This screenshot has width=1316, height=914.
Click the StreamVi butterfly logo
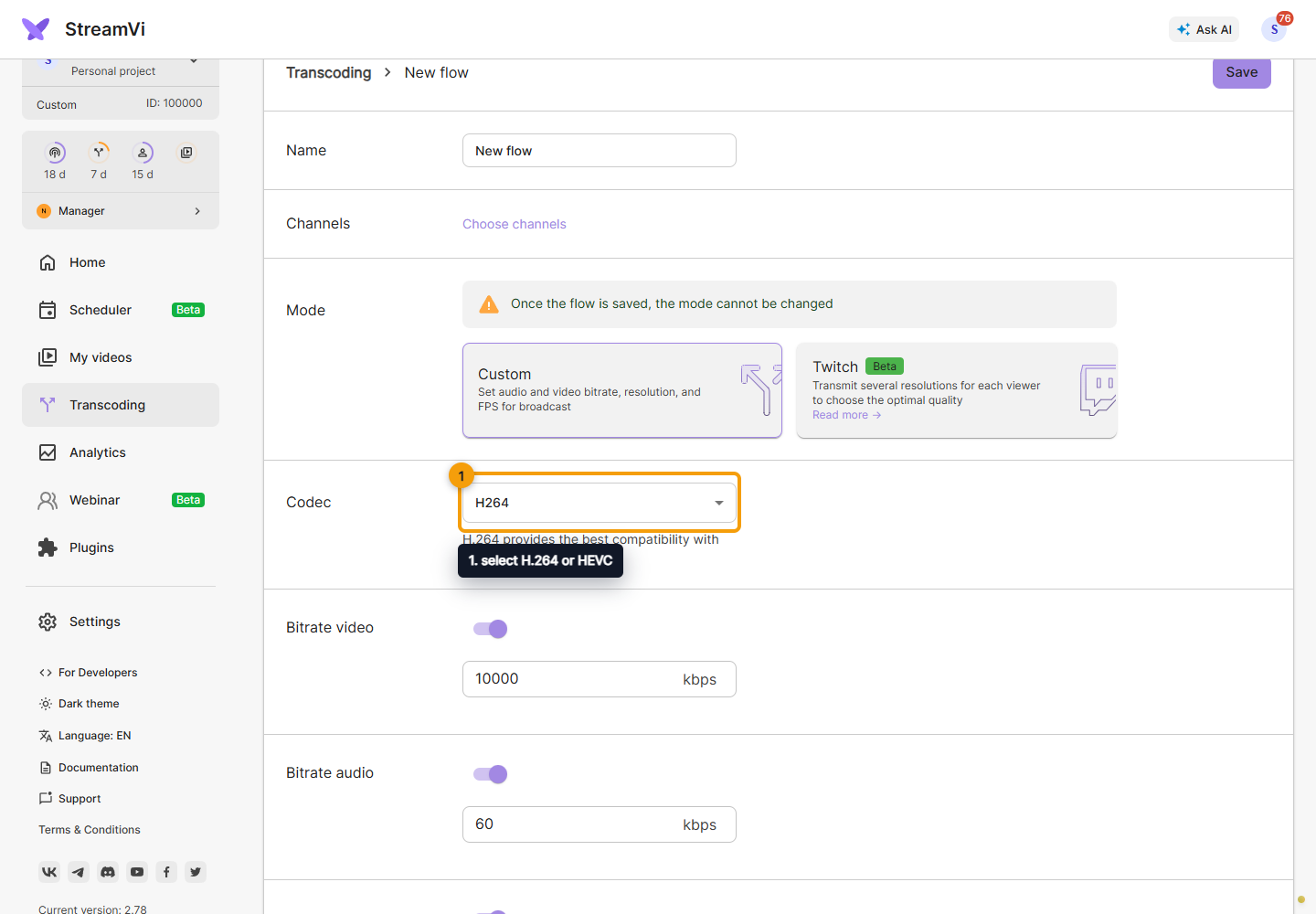coord(36,29)
